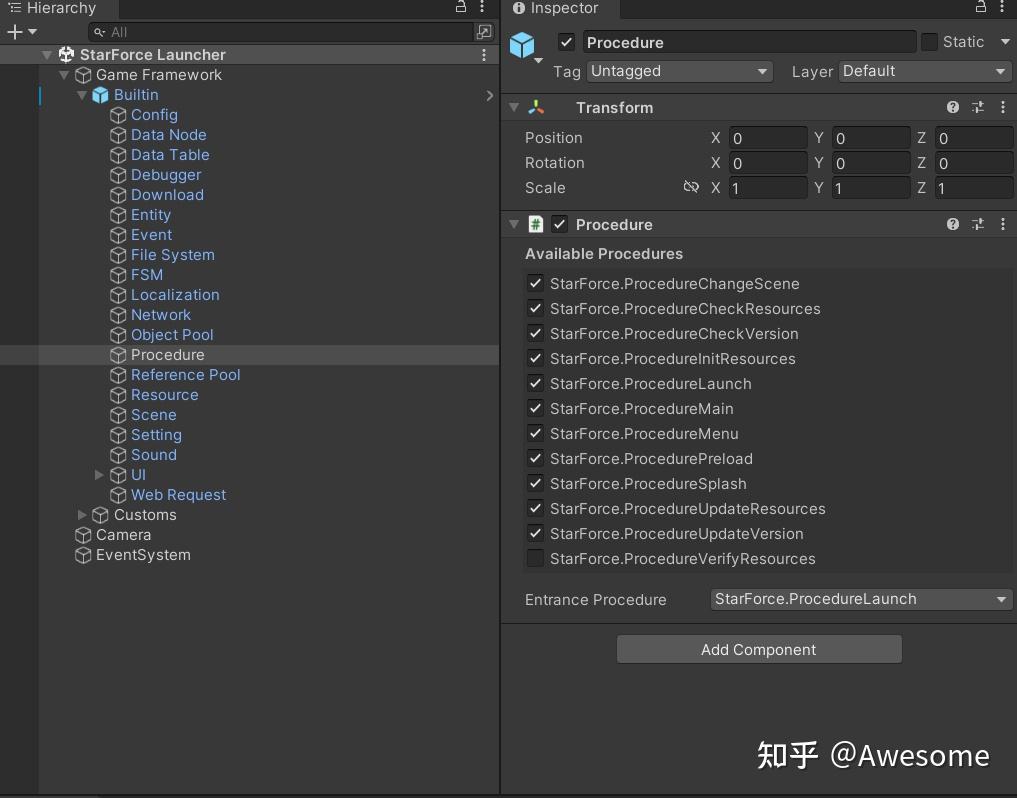This screenshot has height=798, width=1017.
Task: Toggle the Scale constrain proportions link icon
Action: click(x=691, y=188)
